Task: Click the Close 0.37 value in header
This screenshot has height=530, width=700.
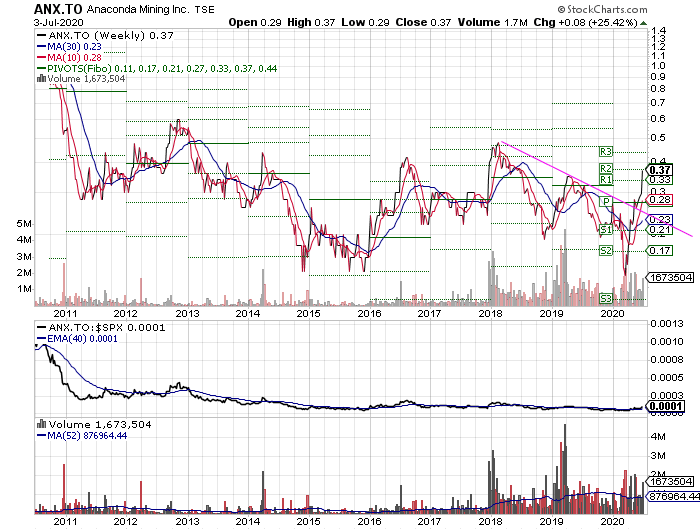Action: pyautogui.click(x=423, y=22)
